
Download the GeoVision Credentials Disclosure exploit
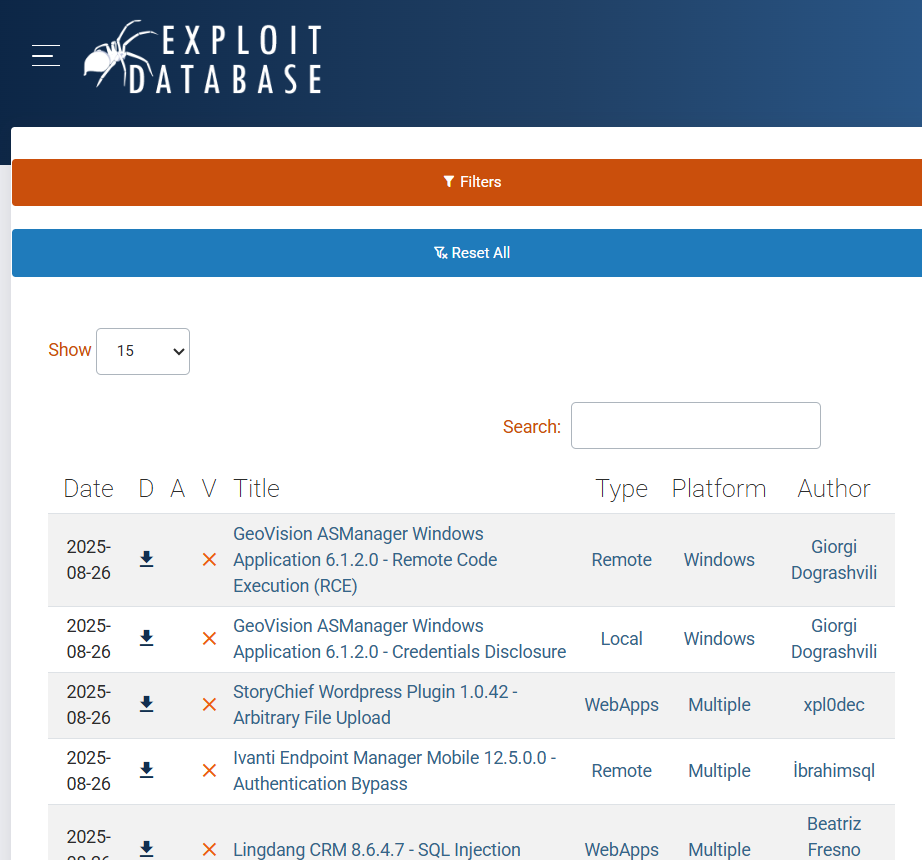[x=146, y=638]
